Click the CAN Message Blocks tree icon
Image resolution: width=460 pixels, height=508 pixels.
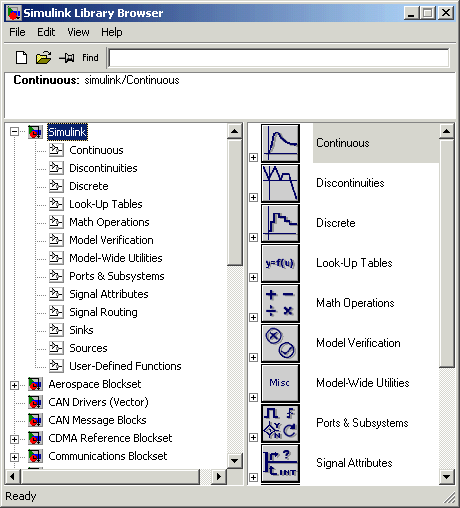tap(35, 420)
